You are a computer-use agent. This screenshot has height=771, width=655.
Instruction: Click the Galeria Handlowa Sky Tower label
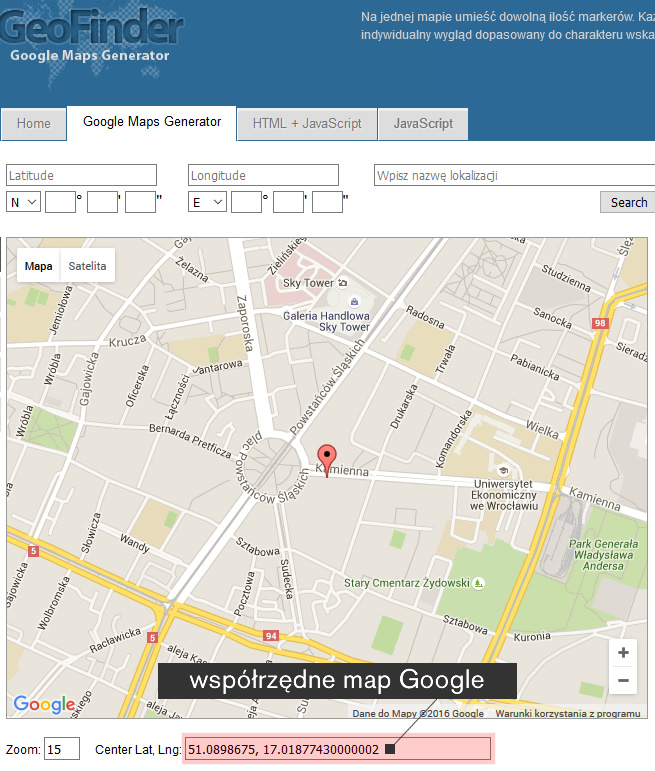(326, 322)
